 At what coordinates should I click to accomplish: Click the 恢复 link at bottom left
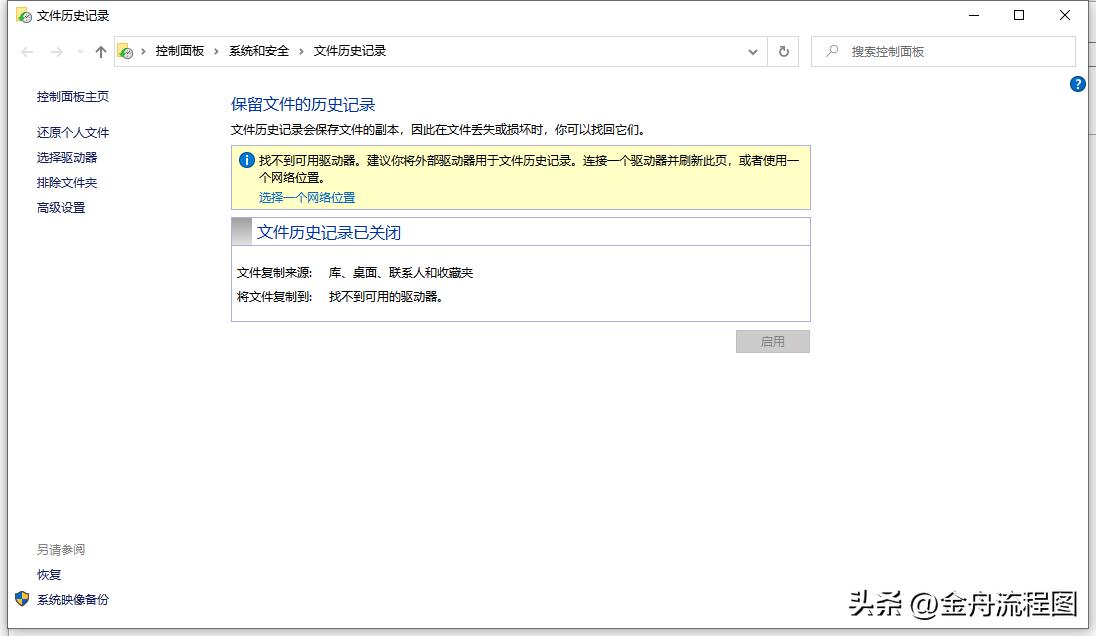[x=48, y=574]
